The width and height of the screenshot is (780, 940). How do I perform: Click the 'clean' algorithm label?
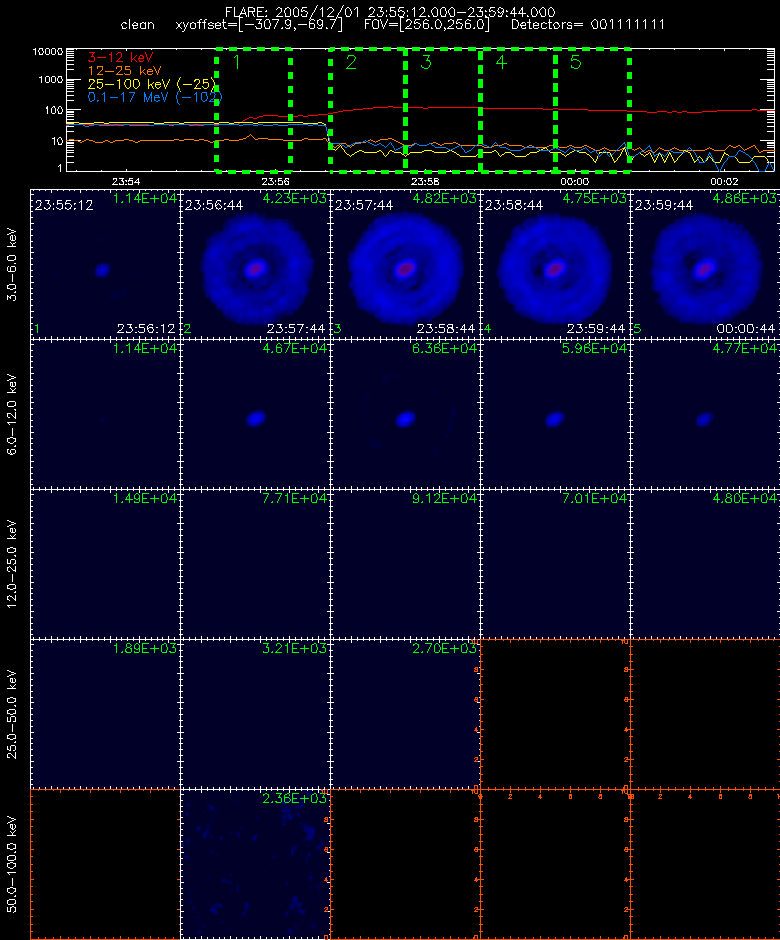click(137, 25)
